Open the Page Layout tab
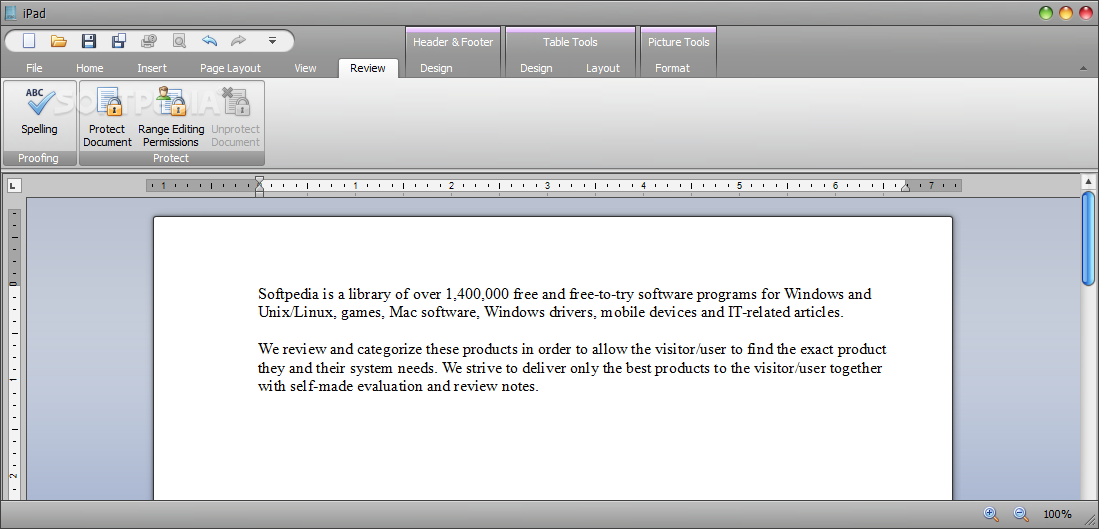Screen dimensions: 1099x529 pos(231,68)
